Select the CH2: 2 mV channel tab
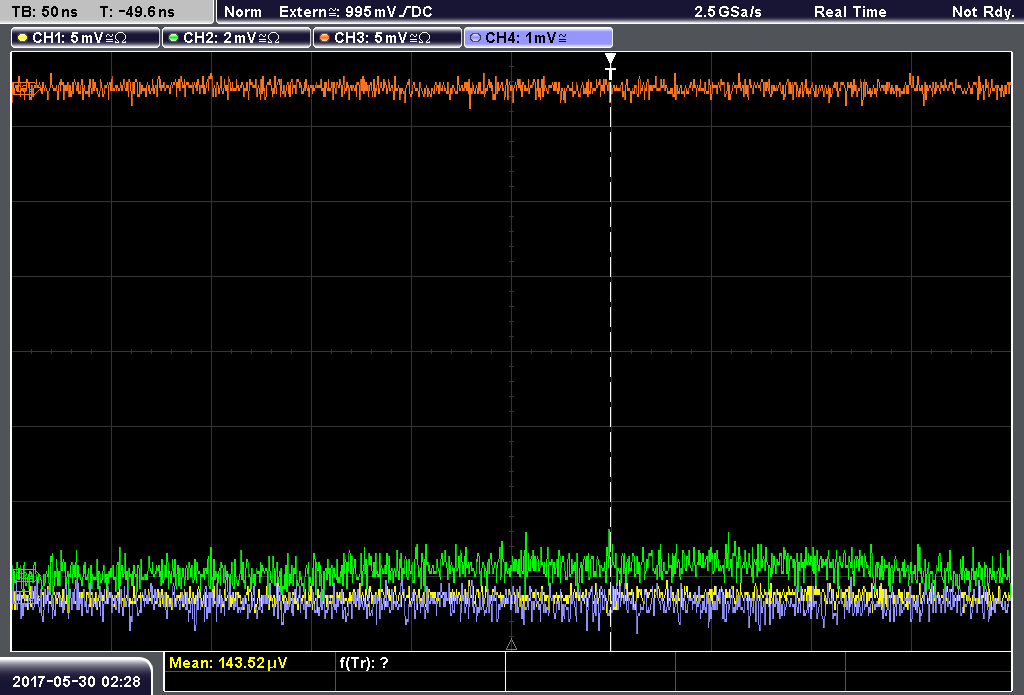The height and width of the screenshot is (695, 1024). (x=236, y=38)
